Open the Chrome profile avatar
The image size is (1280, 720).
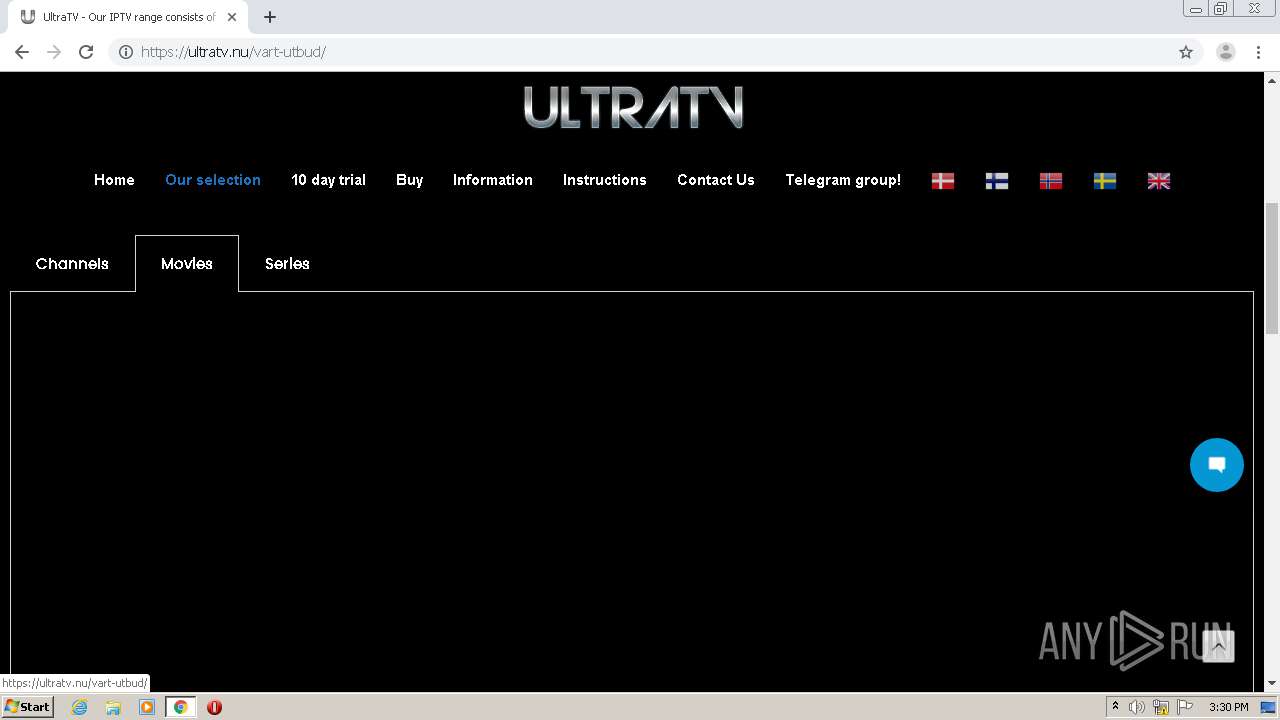pos(1226,52)
